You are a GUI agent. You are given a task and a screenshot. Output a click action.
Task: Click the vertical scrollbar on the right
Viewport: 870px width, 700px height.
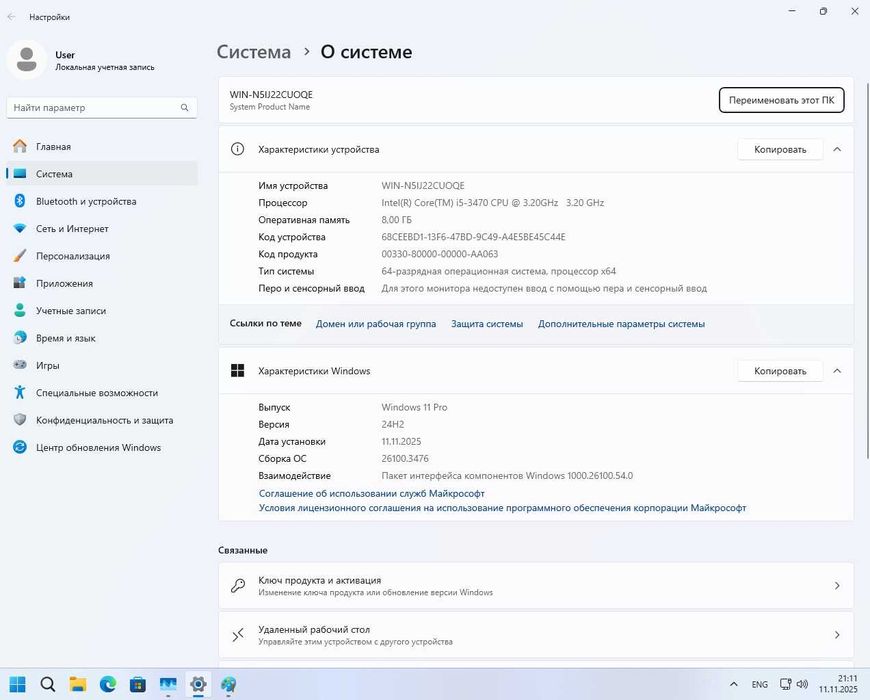867,270
